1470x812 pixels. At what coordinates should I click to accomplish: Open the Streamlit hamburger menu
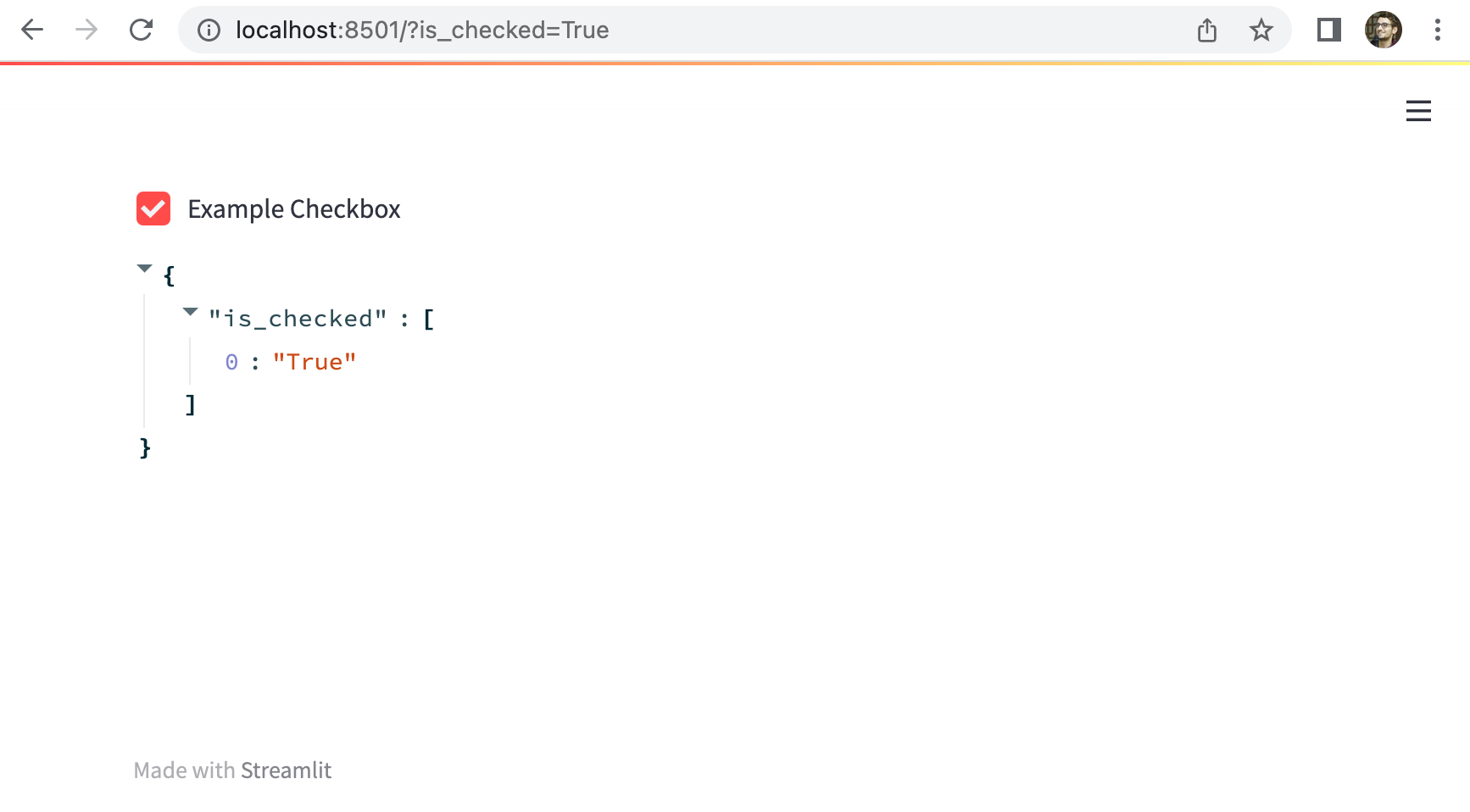[x=1418, y=111]
